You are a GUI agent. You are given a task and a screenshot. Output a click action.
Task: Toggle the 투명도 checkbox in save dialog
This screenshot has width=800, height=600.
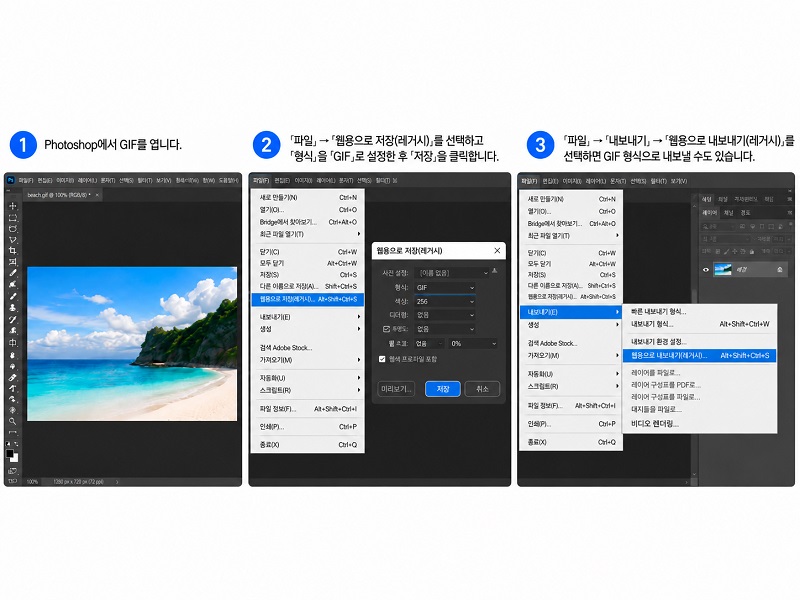pos(386,329)
